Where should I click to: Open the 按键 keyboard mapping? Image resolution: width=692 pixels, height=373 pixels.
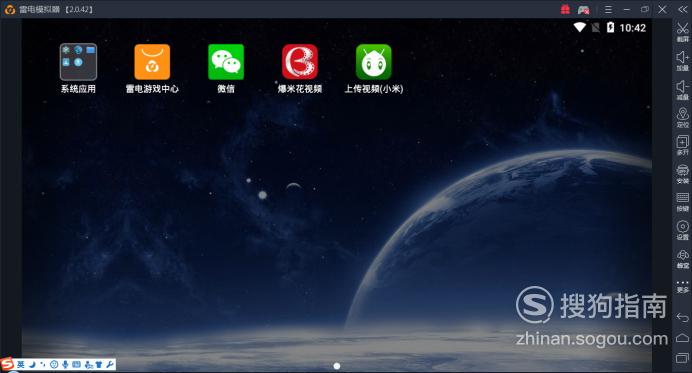682,202
